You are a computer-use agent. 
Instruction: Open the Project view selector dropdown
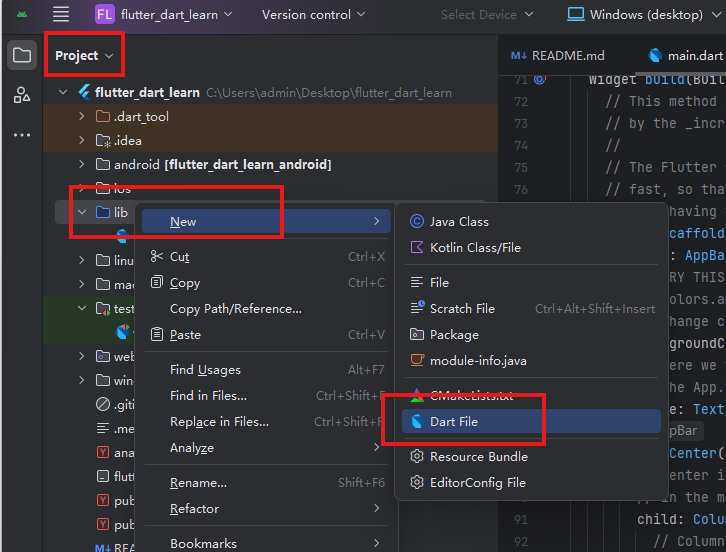[x=84, y=56]
